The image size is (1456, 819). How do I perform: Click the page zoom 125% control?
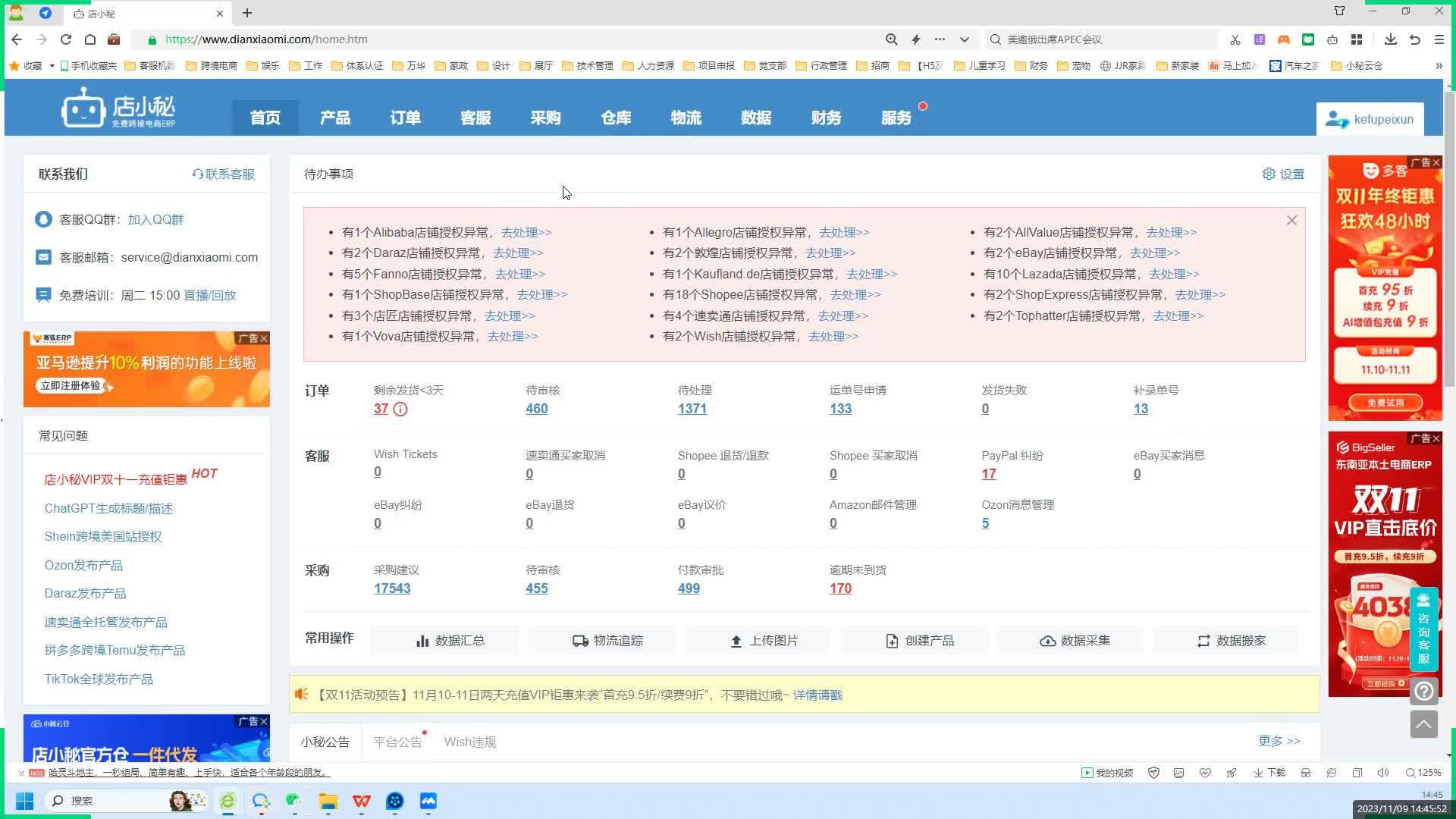pyautogui.click(x=1423, y=773)
